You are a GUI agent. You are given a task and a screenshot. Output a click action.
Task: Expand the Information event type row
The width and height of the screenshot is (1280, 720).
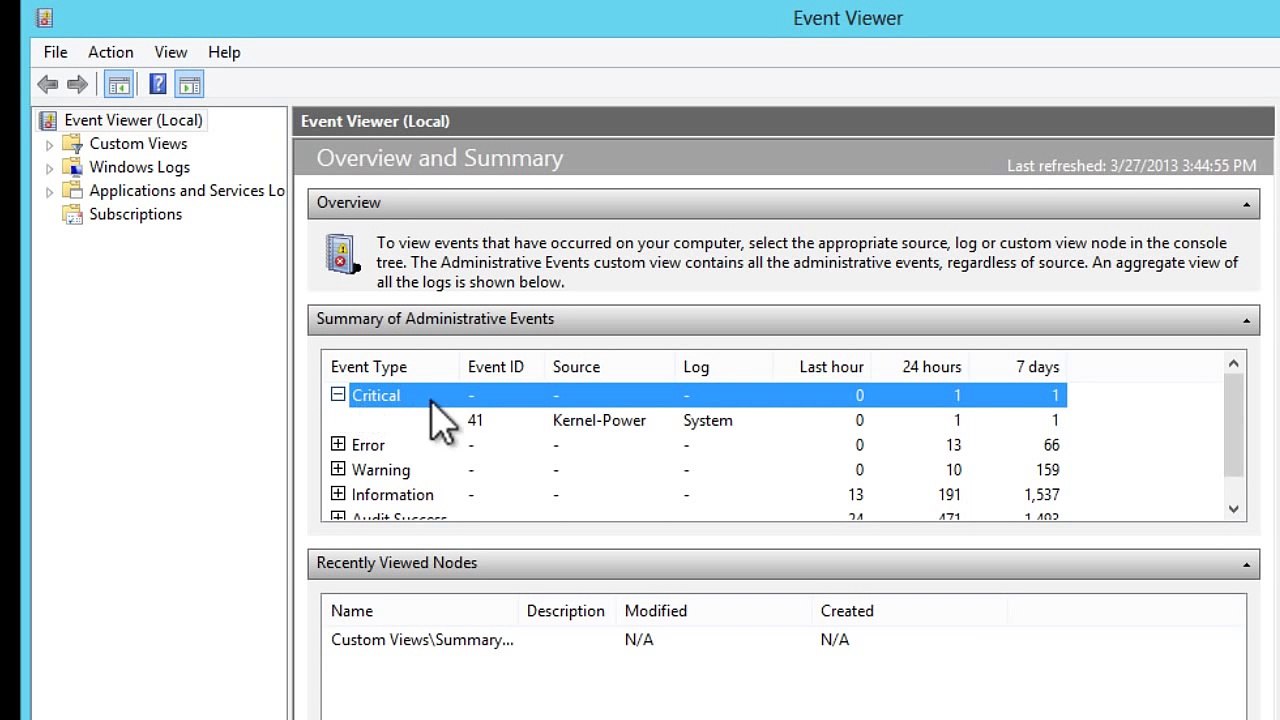tap(338, 493)
